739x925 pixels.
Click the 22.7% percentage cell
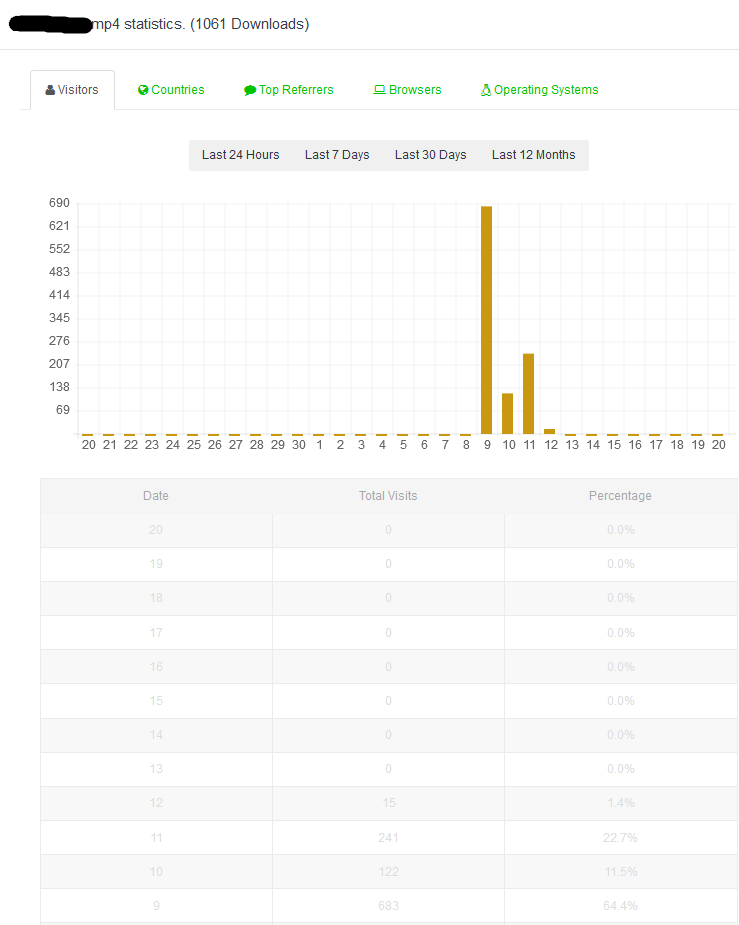[x=620, y=838]
